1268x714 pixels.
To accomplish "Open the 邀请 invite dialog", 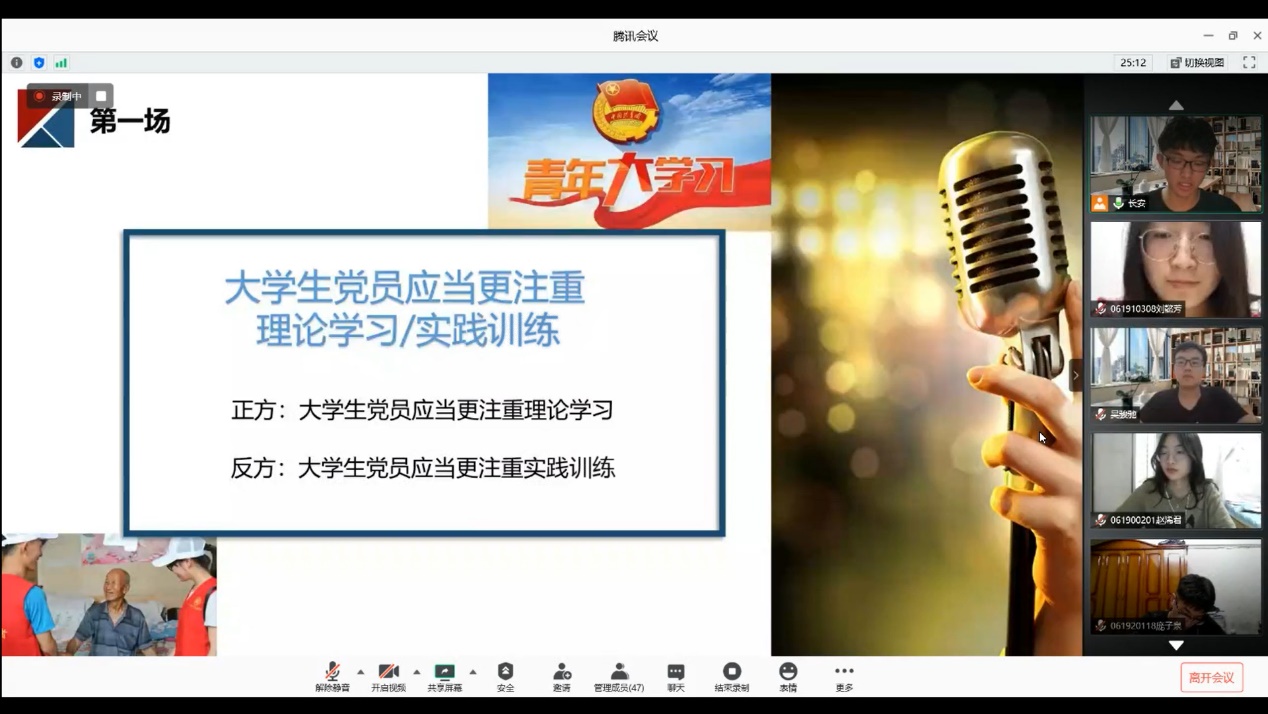I will 562,676.
